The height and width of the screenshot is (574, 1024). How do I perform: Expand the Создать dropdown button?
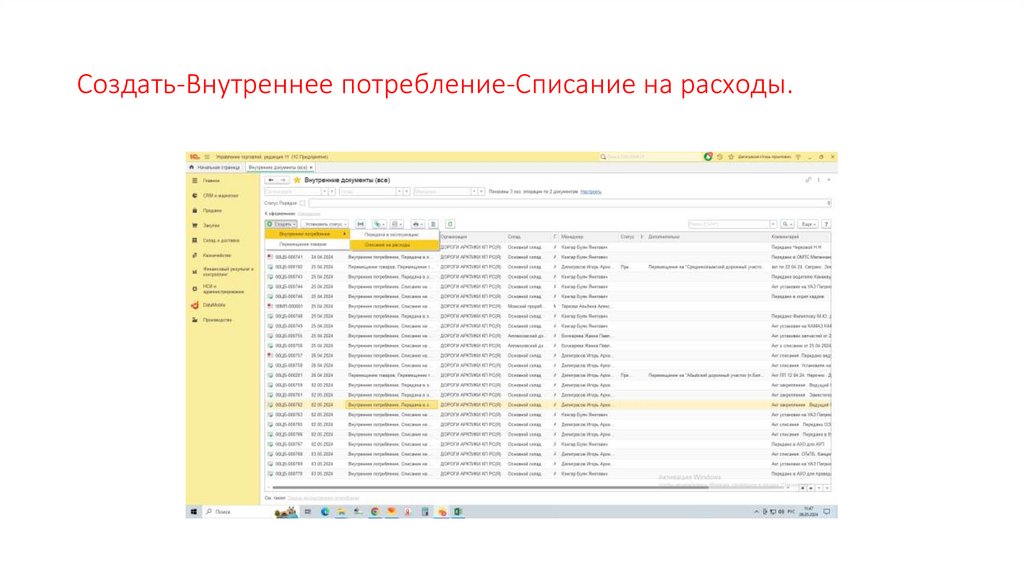[x=281, y=224]
